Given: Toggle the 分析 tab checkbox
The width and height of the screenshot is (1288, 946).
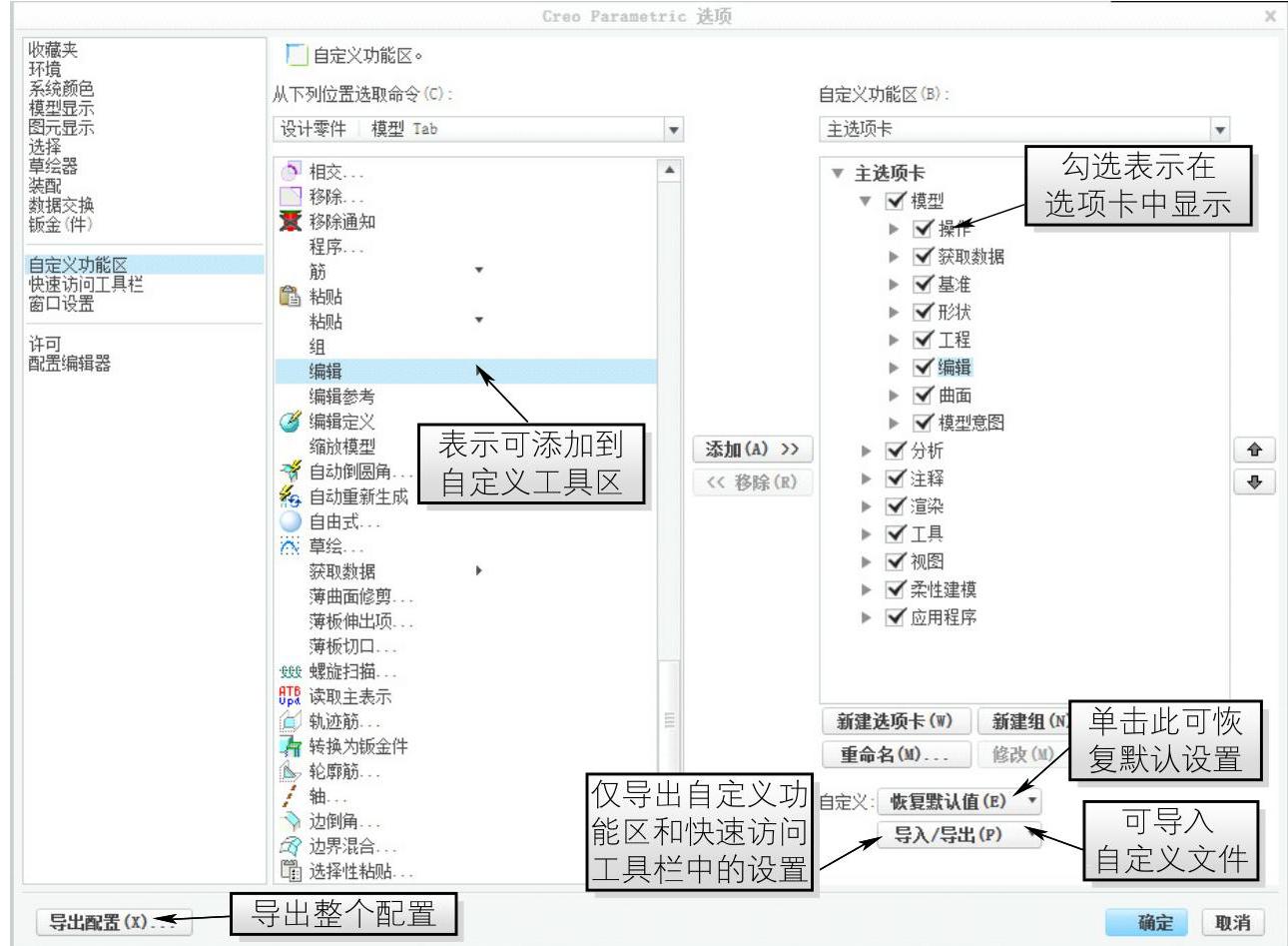Looking at the screenshot, I should click(x=896, y=451).
